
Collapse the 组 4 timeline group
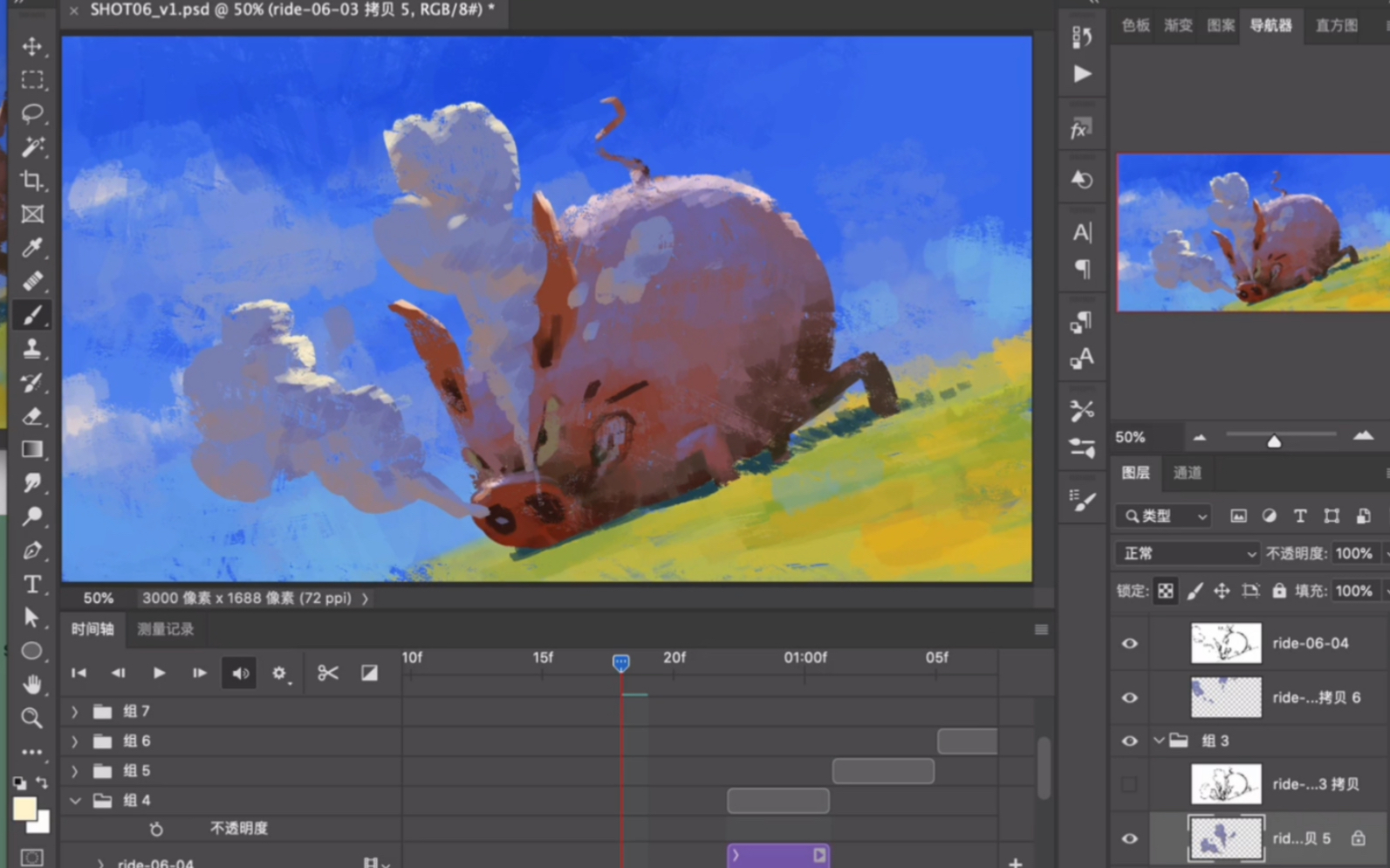(75, 801)
